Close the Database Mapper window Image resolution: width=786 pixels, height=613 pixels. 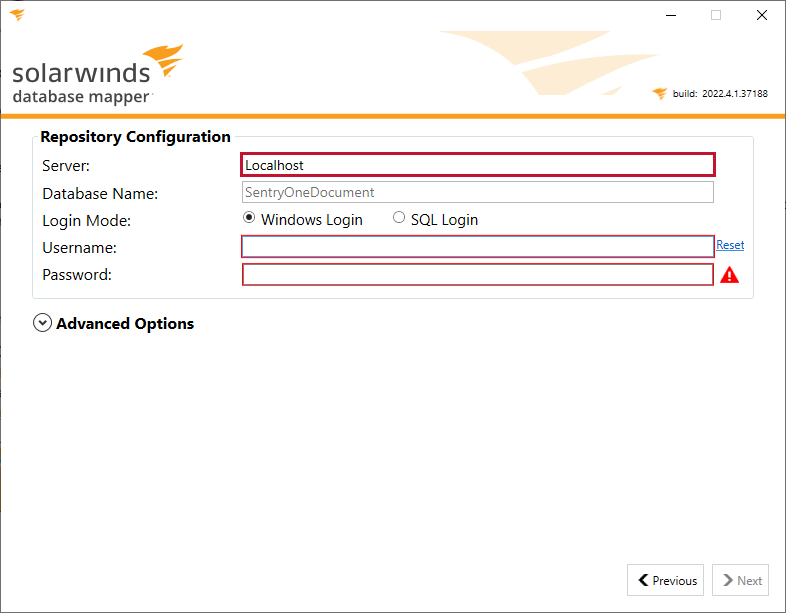point(761,16)
